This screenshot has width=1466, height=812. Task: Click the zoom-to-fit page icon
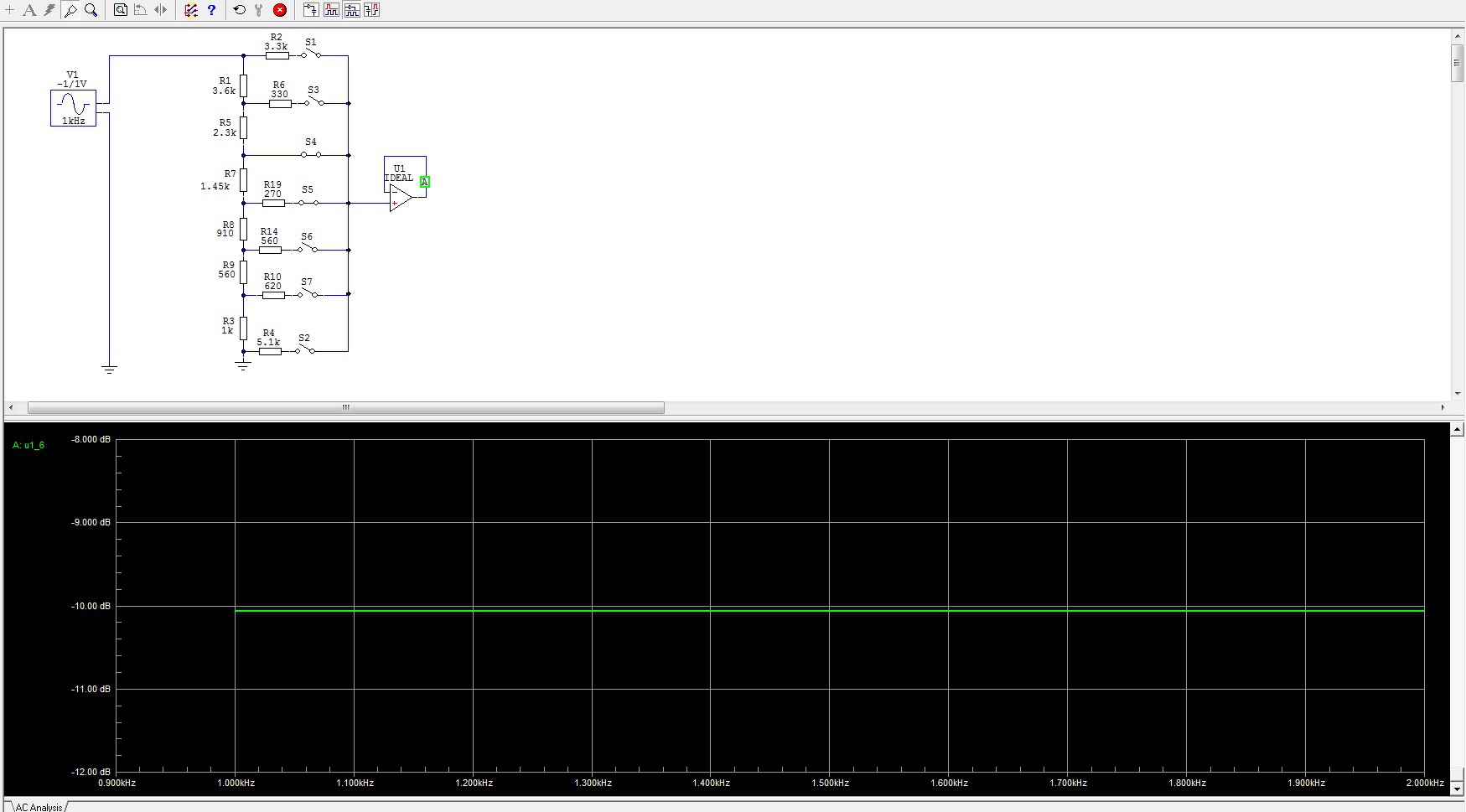coord(121,10)
